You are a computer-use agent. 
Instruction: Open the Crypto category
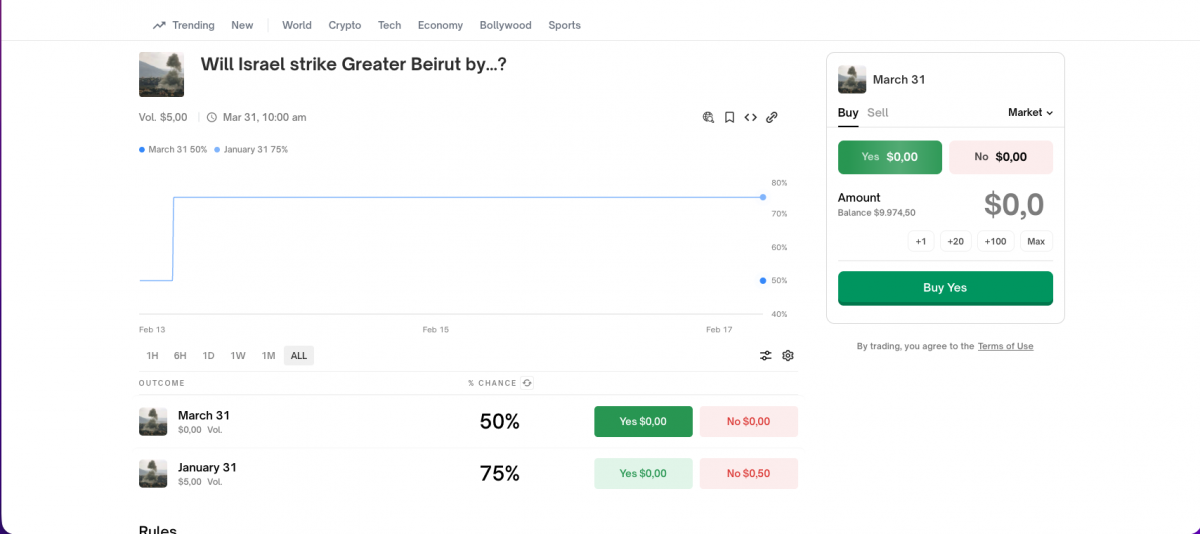pyautogui.click(x=345, y=25)
